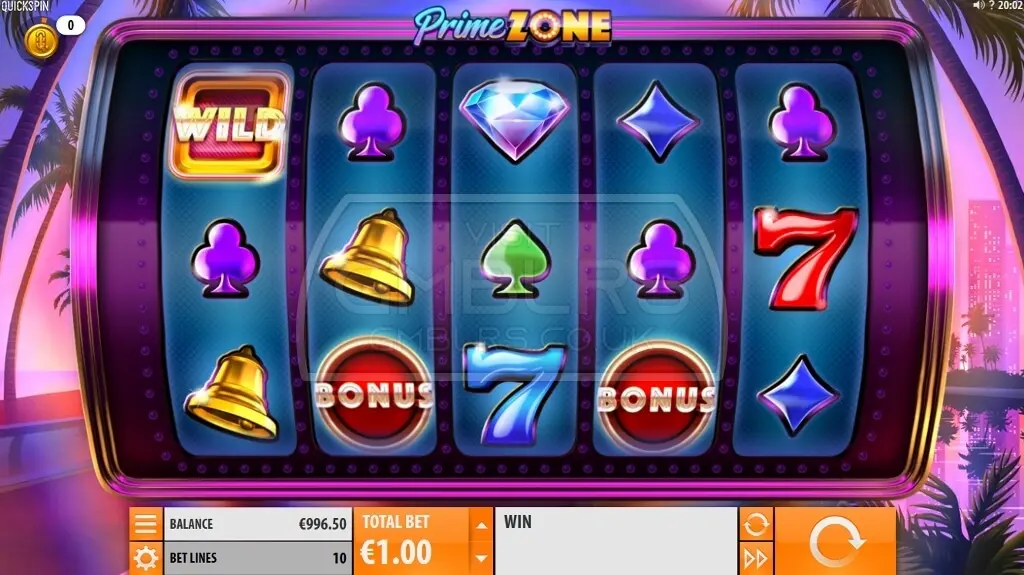Click the coin counter badge showing 0
Screen dimensions: 1024x575
click(x=71, y=25)
